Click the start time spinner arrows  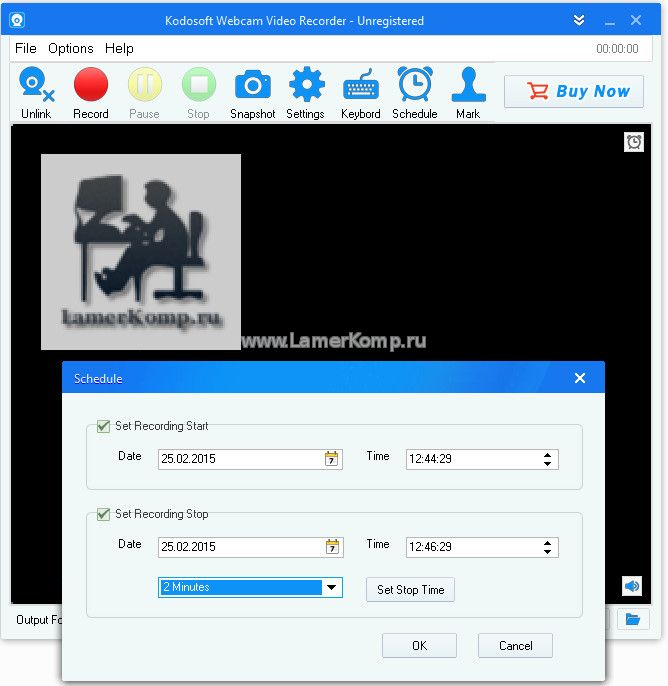coord(547,459)
